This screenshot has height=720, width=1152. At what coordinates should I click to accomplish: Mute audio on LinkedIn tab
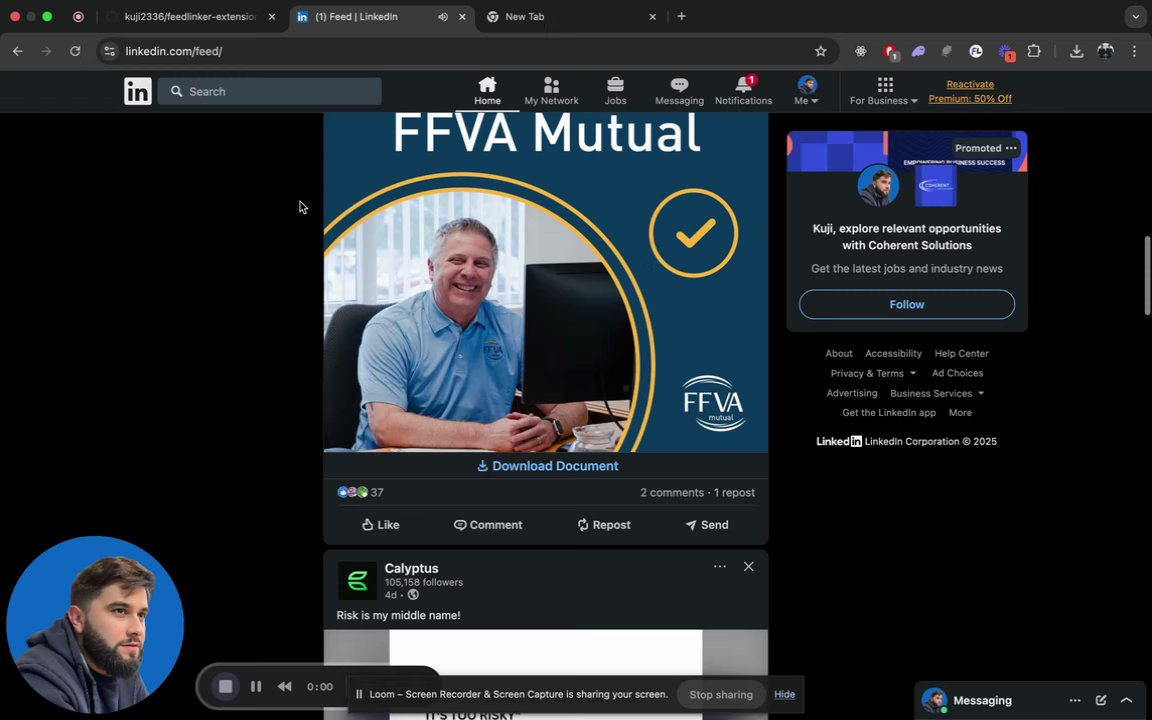pos(443,17)
